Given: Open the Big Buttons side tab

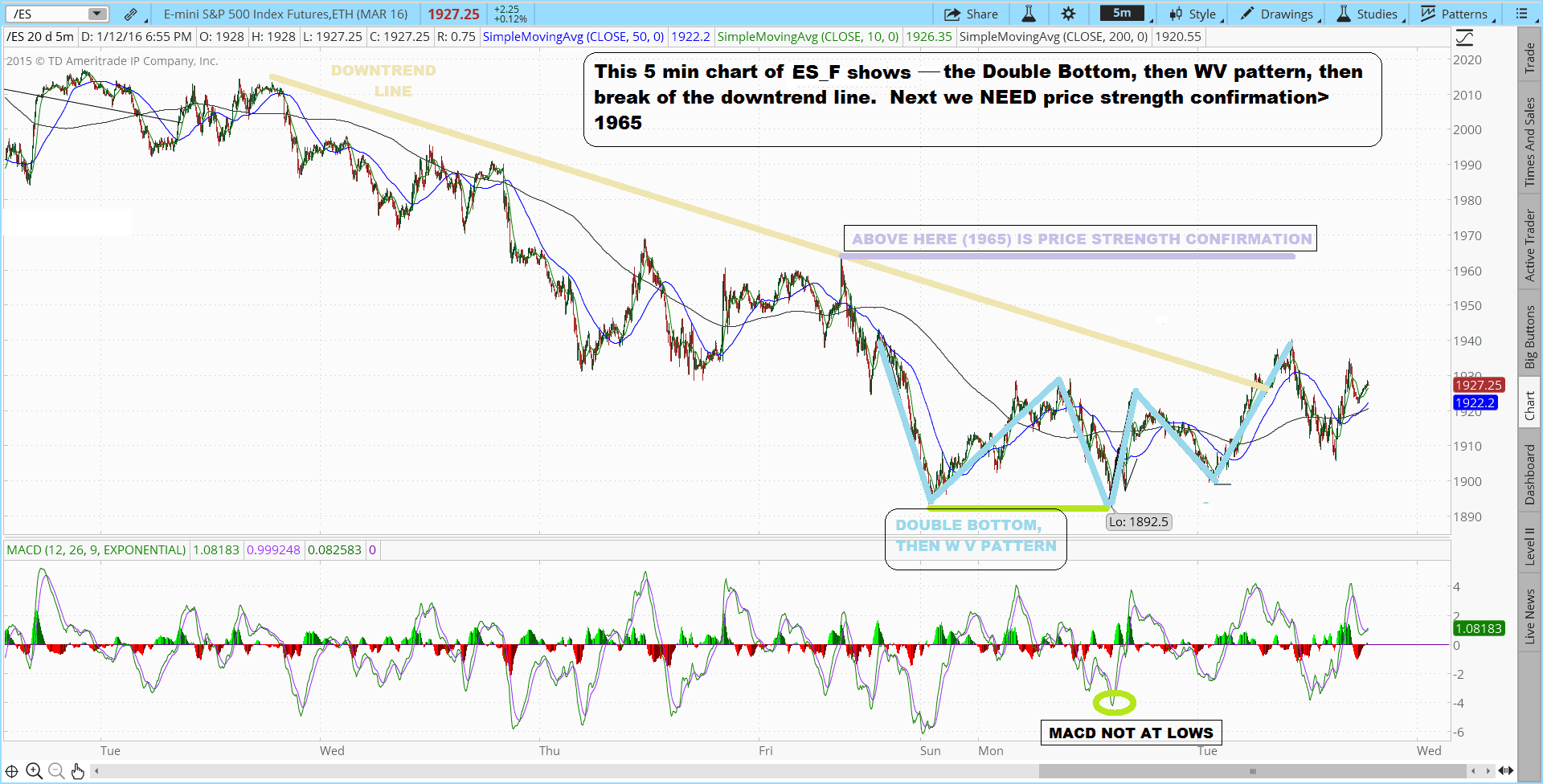Looking at the screenshot, I should point(1530,337).
